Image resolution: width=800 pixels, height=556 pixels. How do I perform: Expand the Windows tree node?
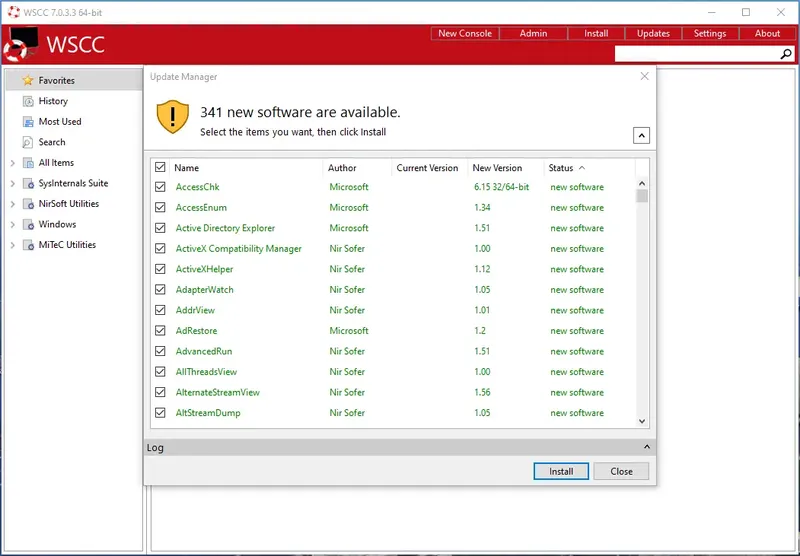13,225
